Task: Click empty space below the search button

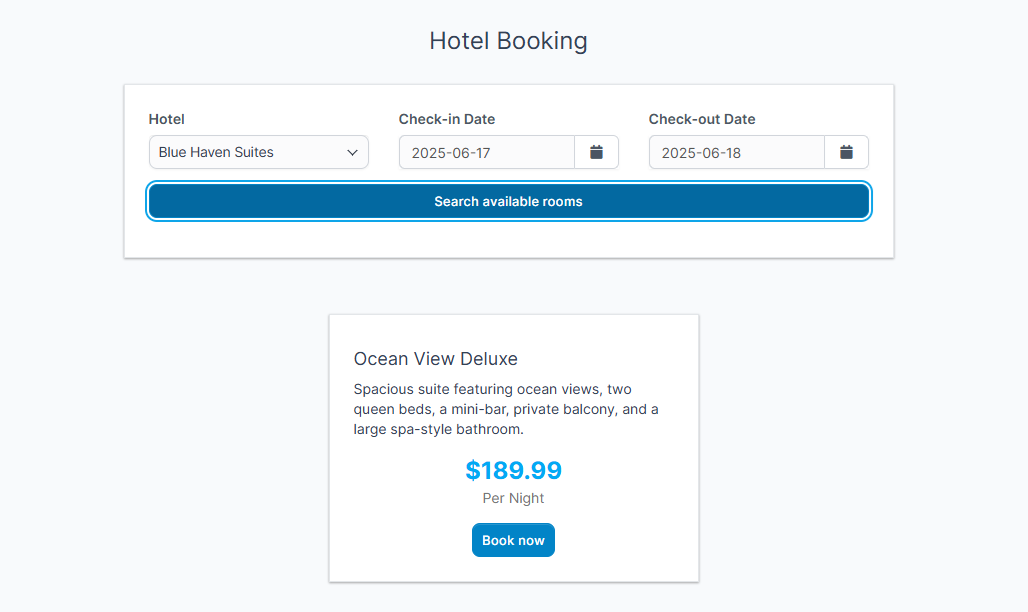Action: 508,238
